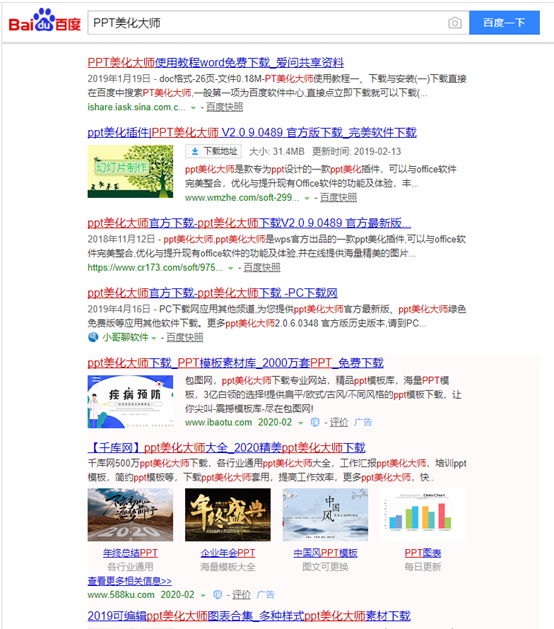Click 图文可更换 caption text
554x629 pixels.
(325, 567)
